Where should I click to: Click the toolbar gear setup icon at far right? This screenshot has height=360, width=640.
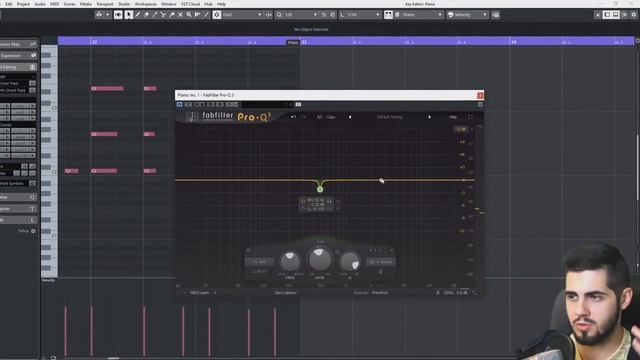click(x=634, y=15)
